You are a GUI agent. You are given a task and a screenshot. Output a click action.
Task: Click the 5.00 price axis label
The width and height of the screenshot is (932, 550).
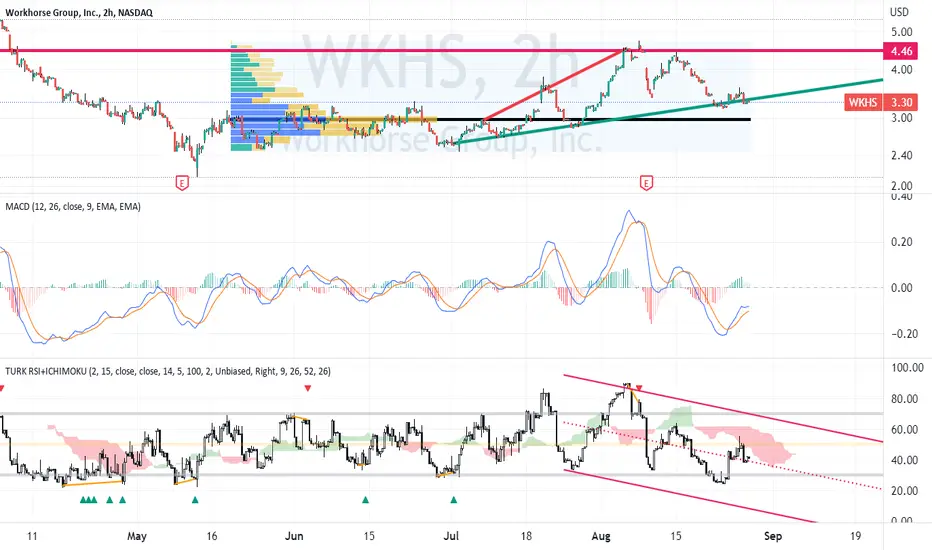[902, 32]
